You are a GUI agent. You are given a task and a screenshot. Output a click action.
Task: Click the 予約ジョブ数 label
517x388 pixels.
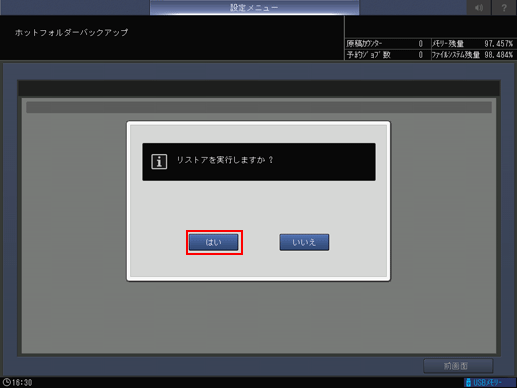(x=369, y=55)
